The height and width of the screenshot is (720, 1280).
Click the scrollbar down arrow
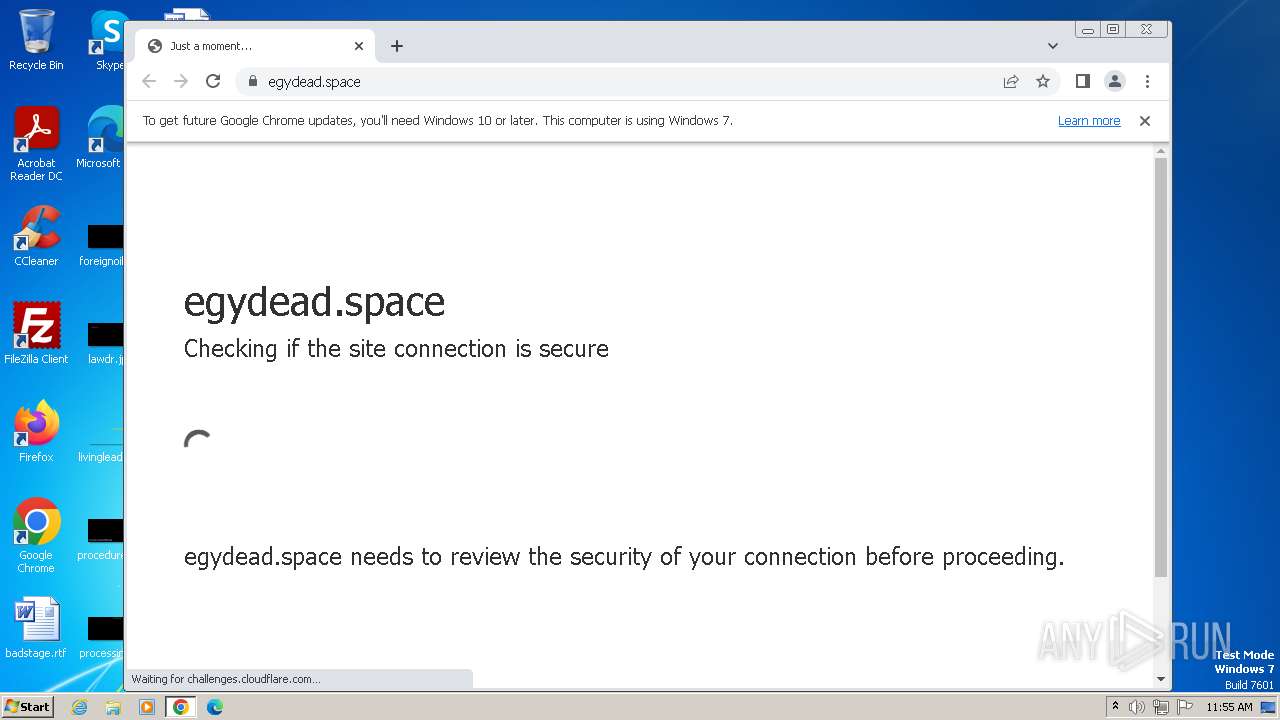click(1161, 679)
